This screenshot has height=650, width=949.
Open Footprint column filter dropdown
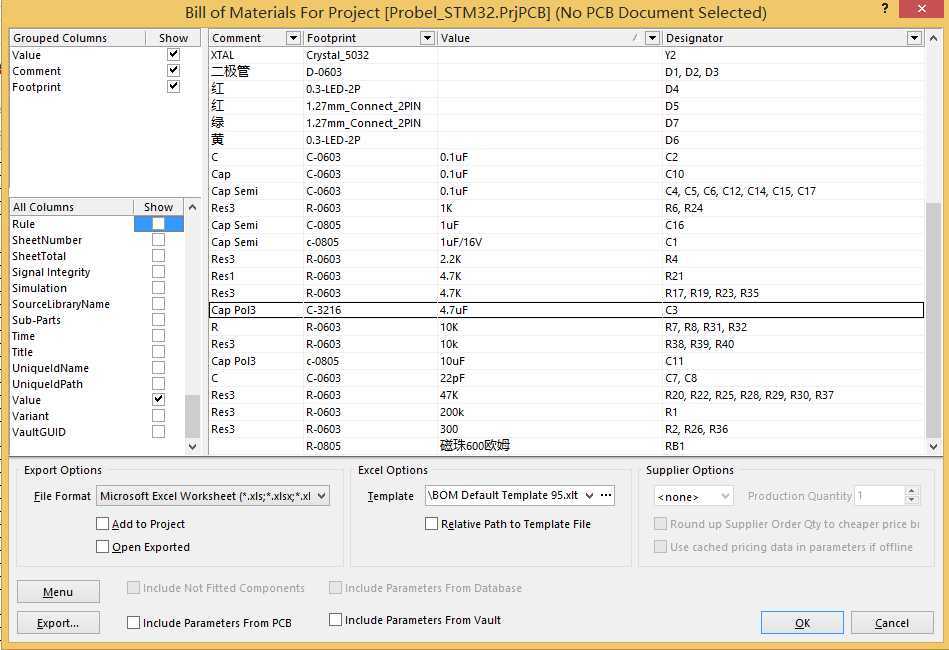point(427,38)
